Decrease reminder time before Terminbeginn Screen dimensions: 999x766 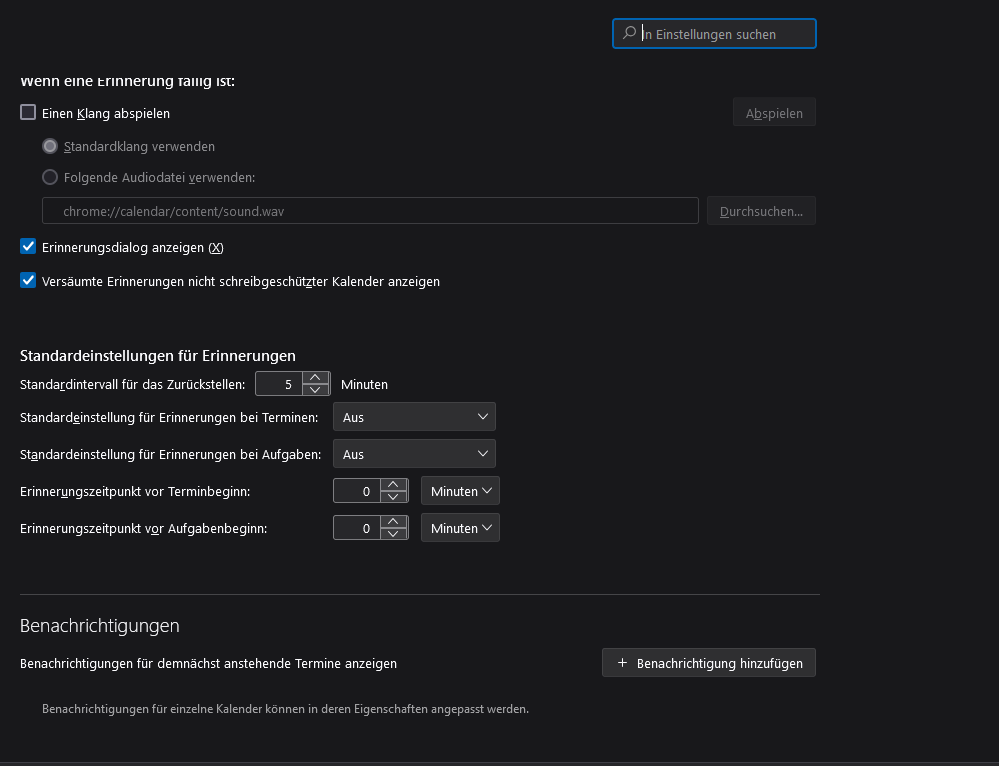394,497
